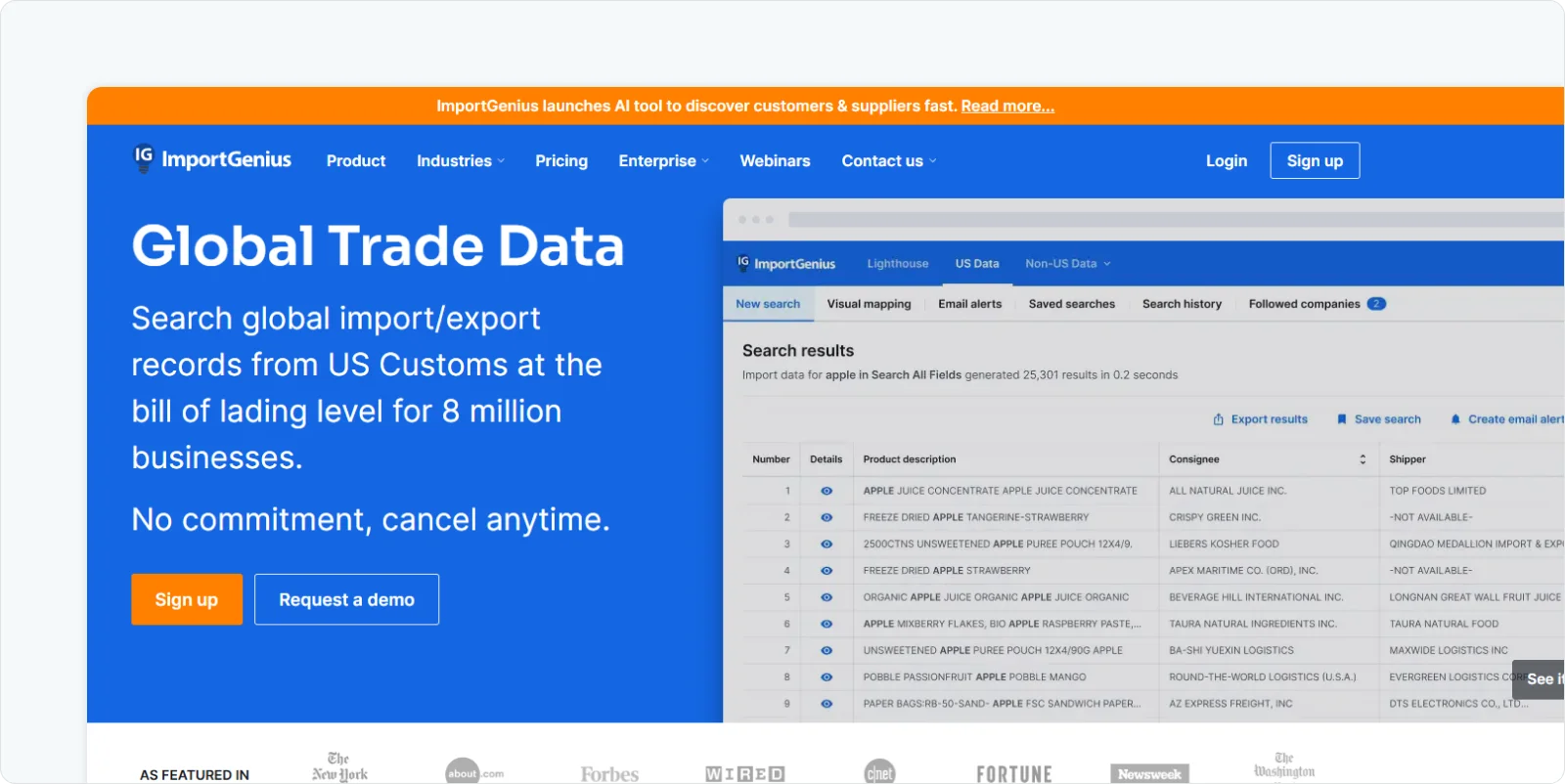This screenshot has width=1565, height=784.
Task: Select the US Data tab
Action: (977, 264)
